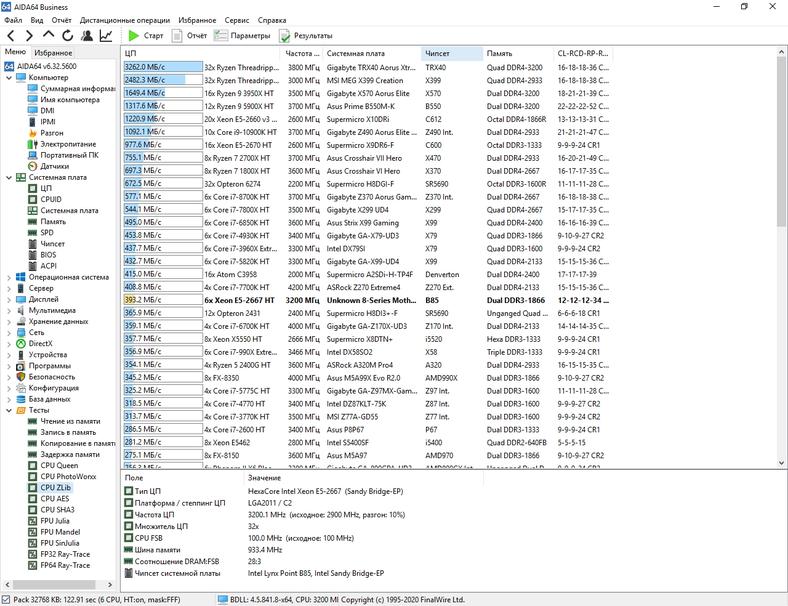Open the graph chart toolbar icon
Viewport: 788px width, 606px height.
(x=106, y=36)
